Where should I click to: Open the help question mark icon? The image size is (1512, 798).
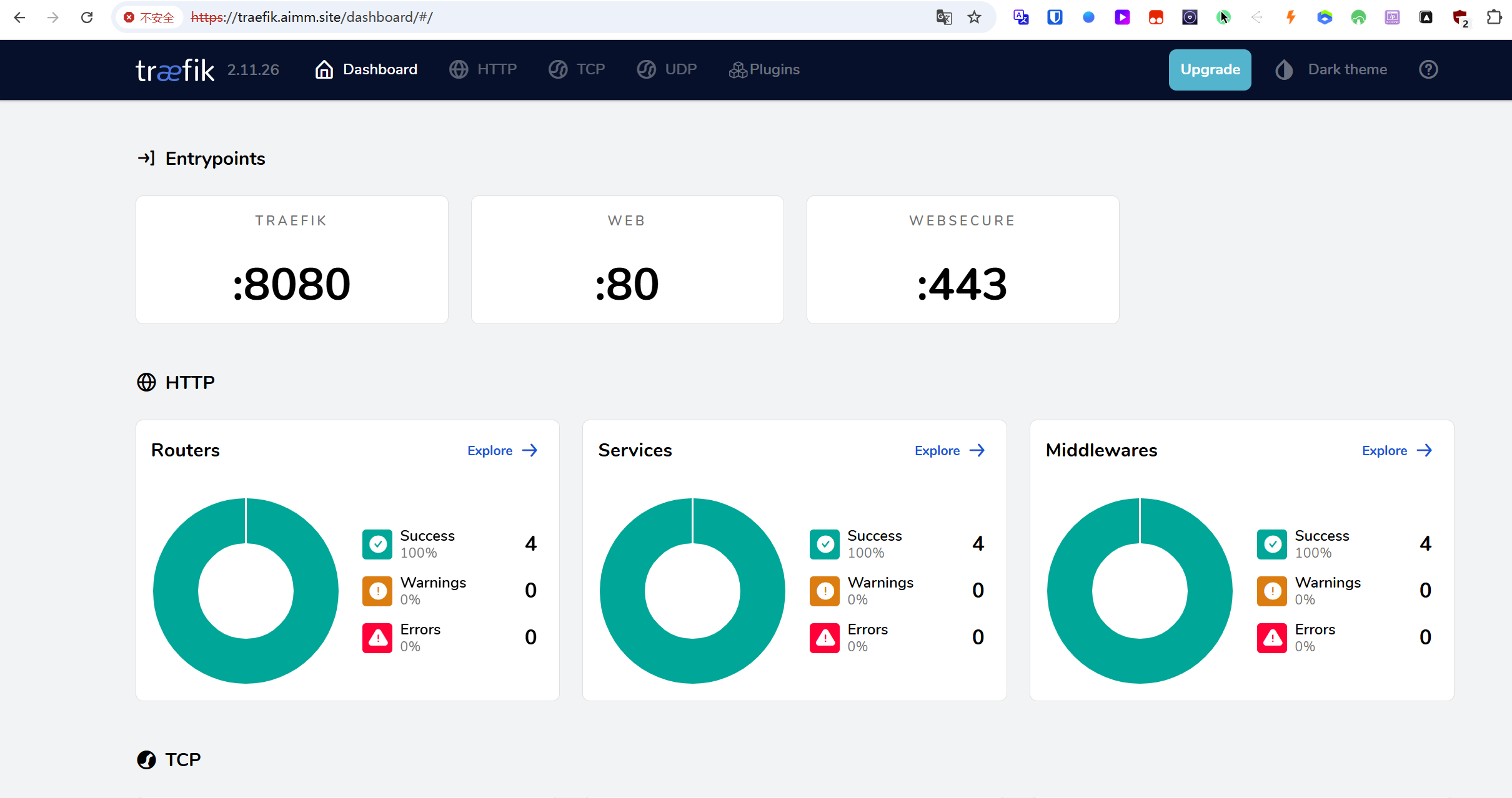click(1428, 69)
